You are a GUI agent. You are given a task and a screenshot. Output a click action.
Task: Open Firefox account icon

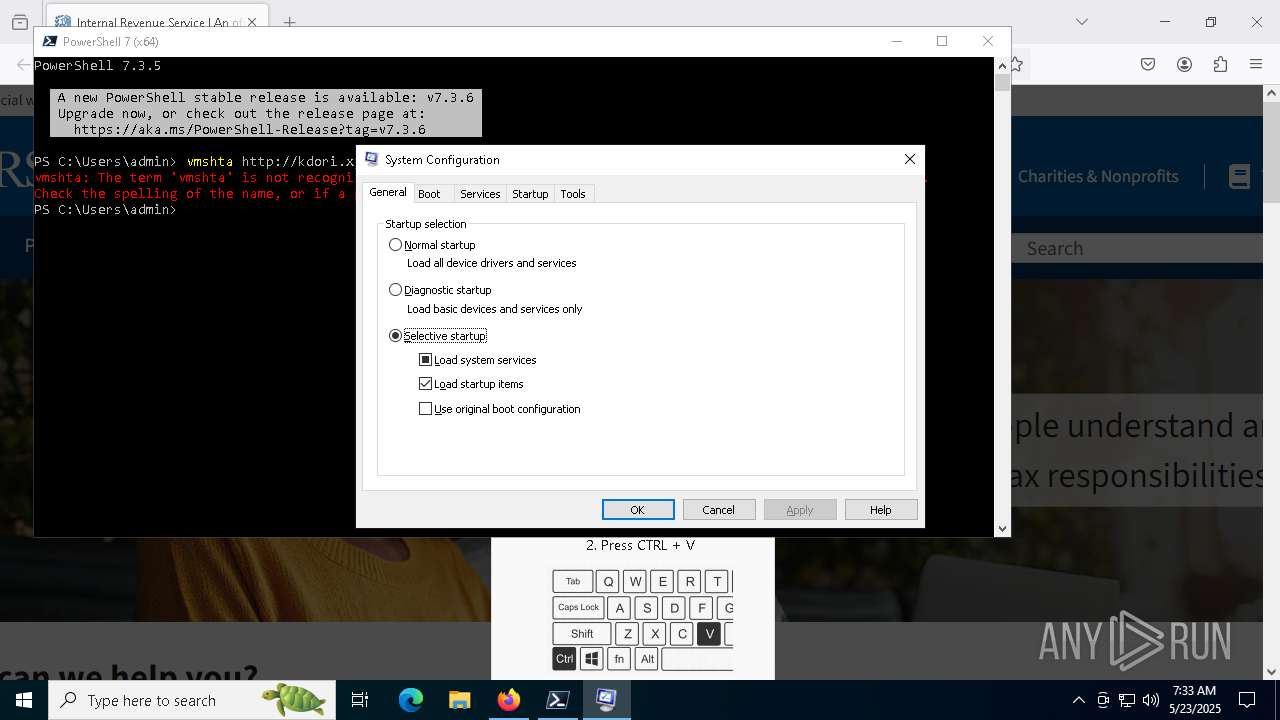[1184, 64]
